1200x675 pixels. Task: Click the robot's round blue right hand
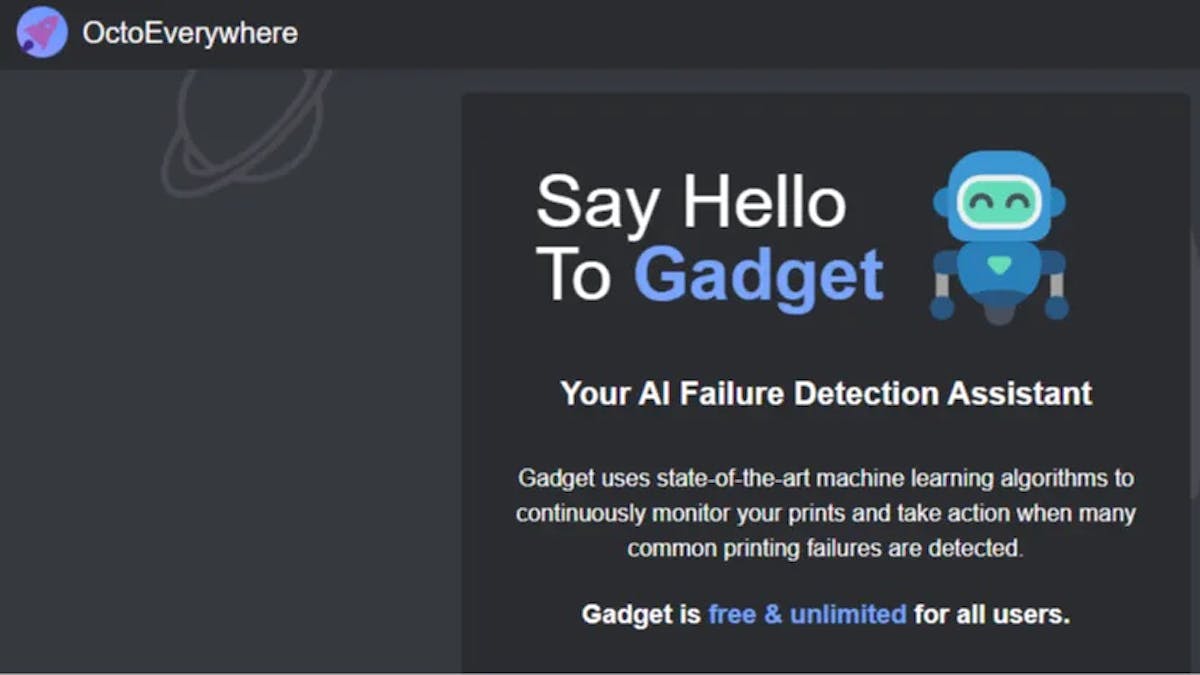[1056, 307]
